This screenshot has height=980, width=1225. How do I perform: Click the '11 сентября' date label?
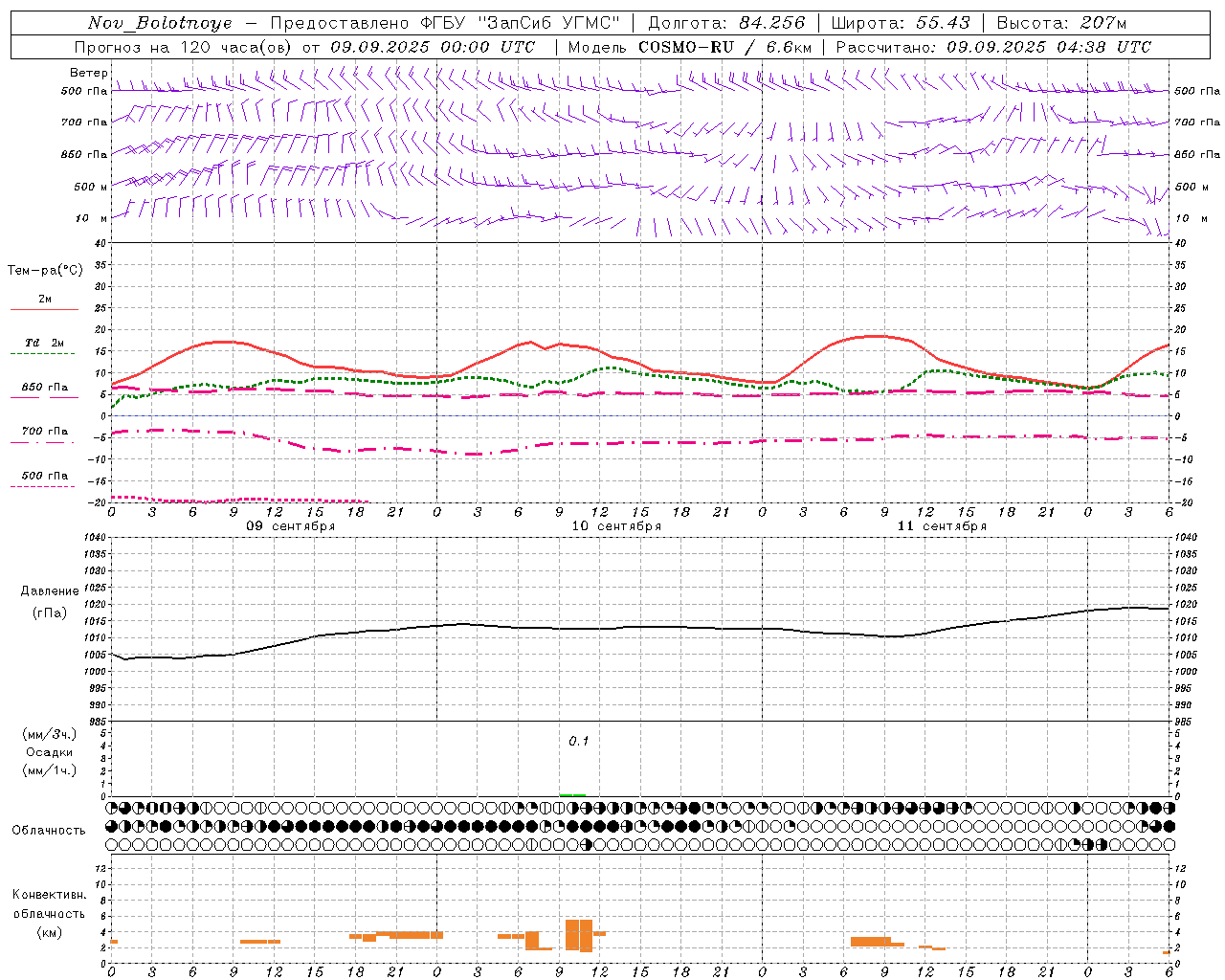coord(942,526)
